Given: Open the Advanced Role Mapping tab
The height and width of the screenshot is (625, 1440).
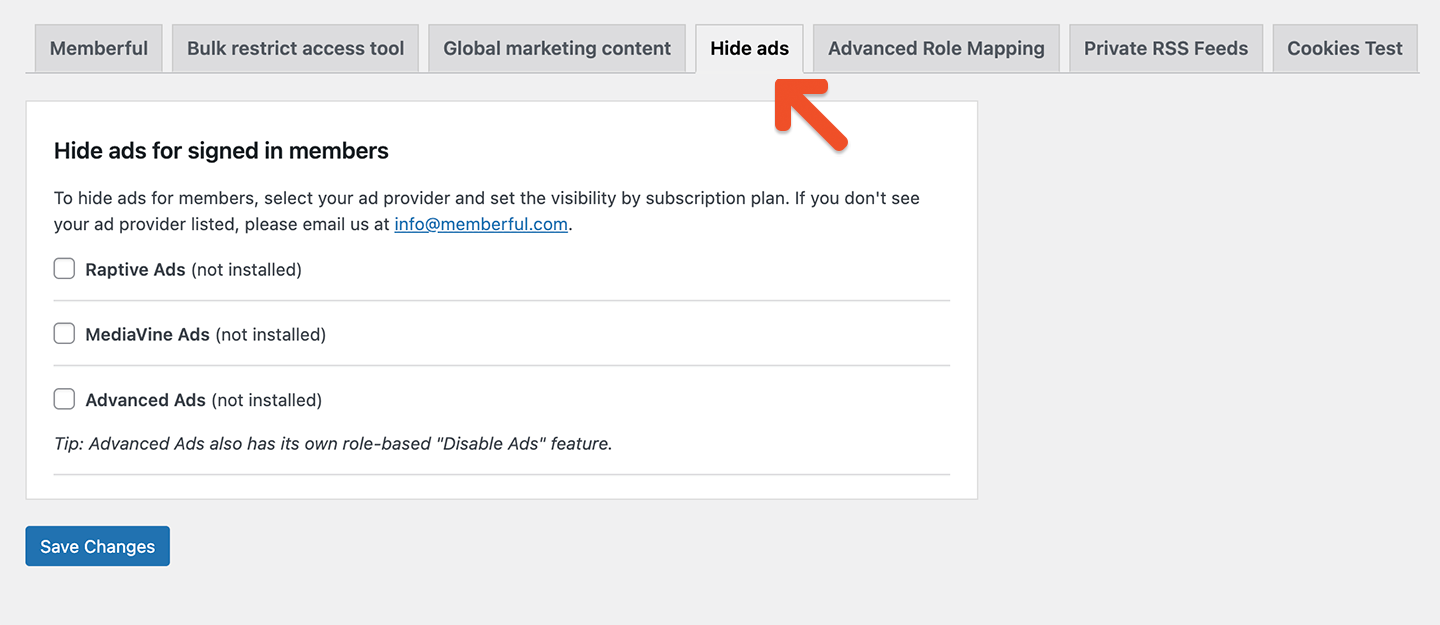Looking at the screenshot, I should (x=935, y=47).
